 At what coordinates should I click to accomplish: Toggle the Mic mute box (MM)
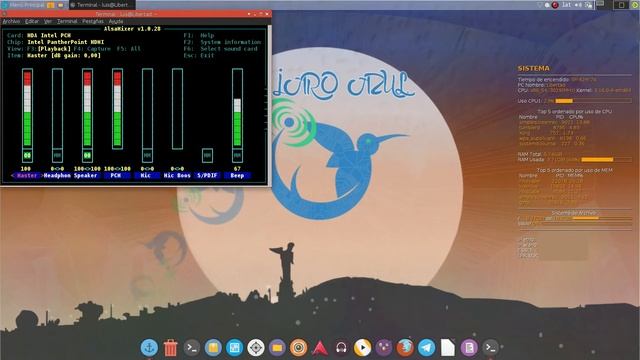click(147, 156)
